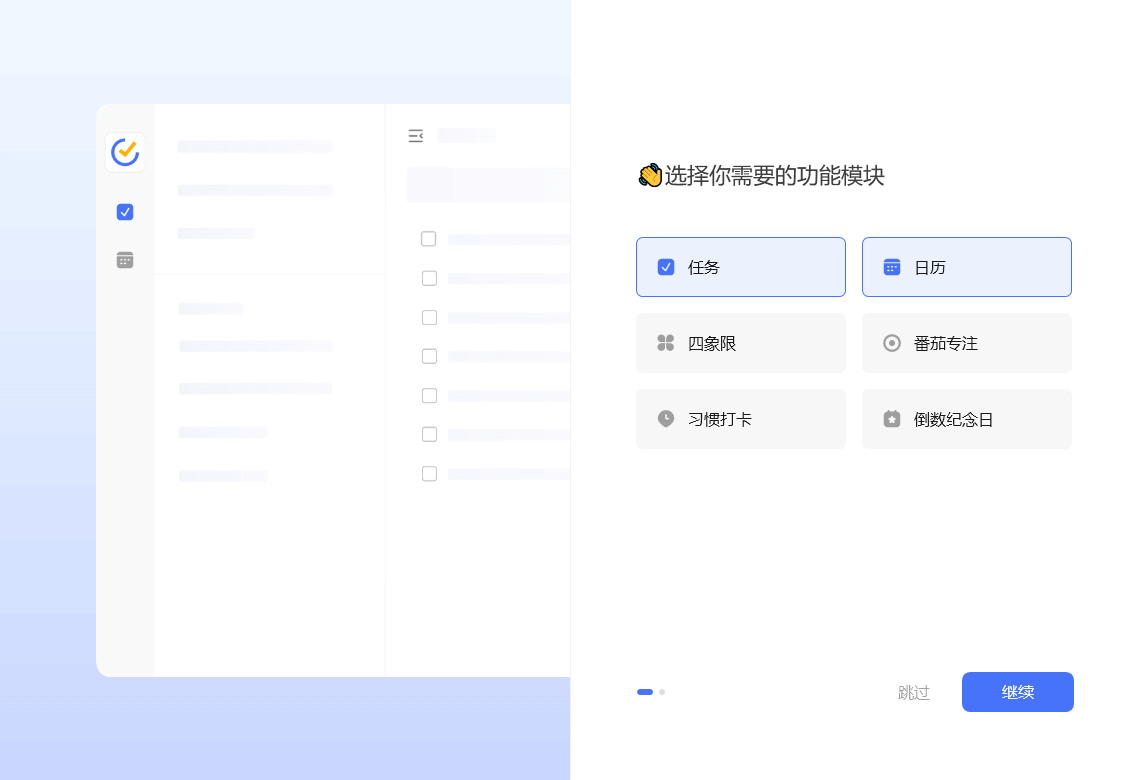
Task: Skip setup via 跳过
Action: 914,693
